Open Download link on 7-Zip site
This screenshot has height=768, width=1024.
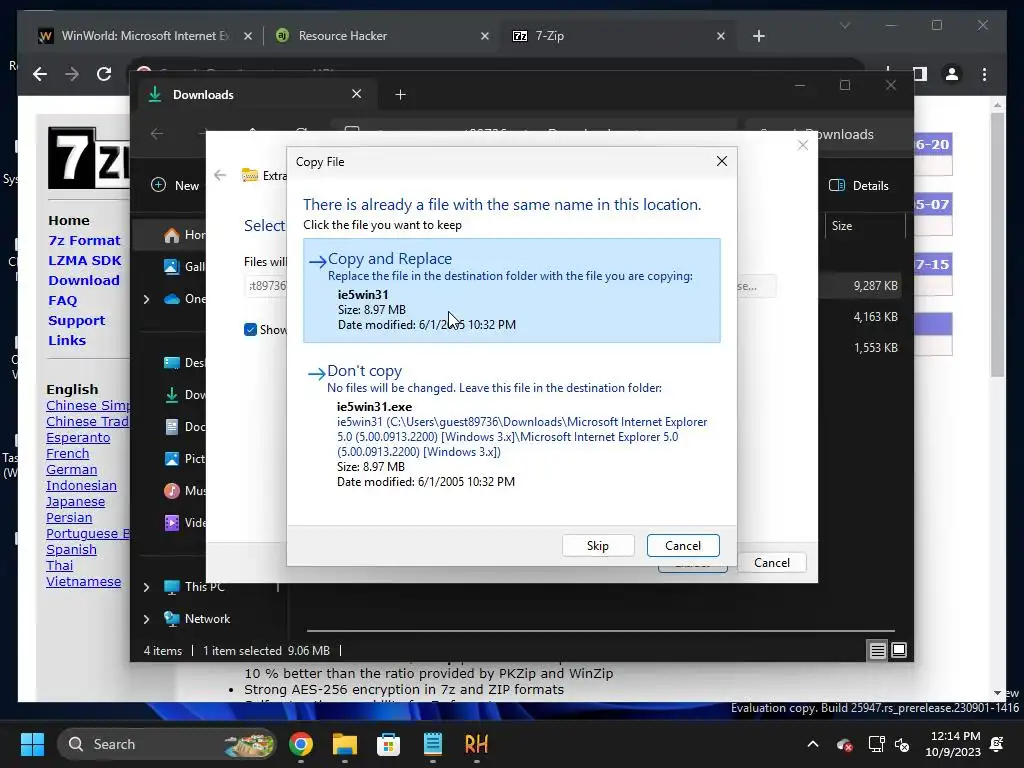[84, 281]
